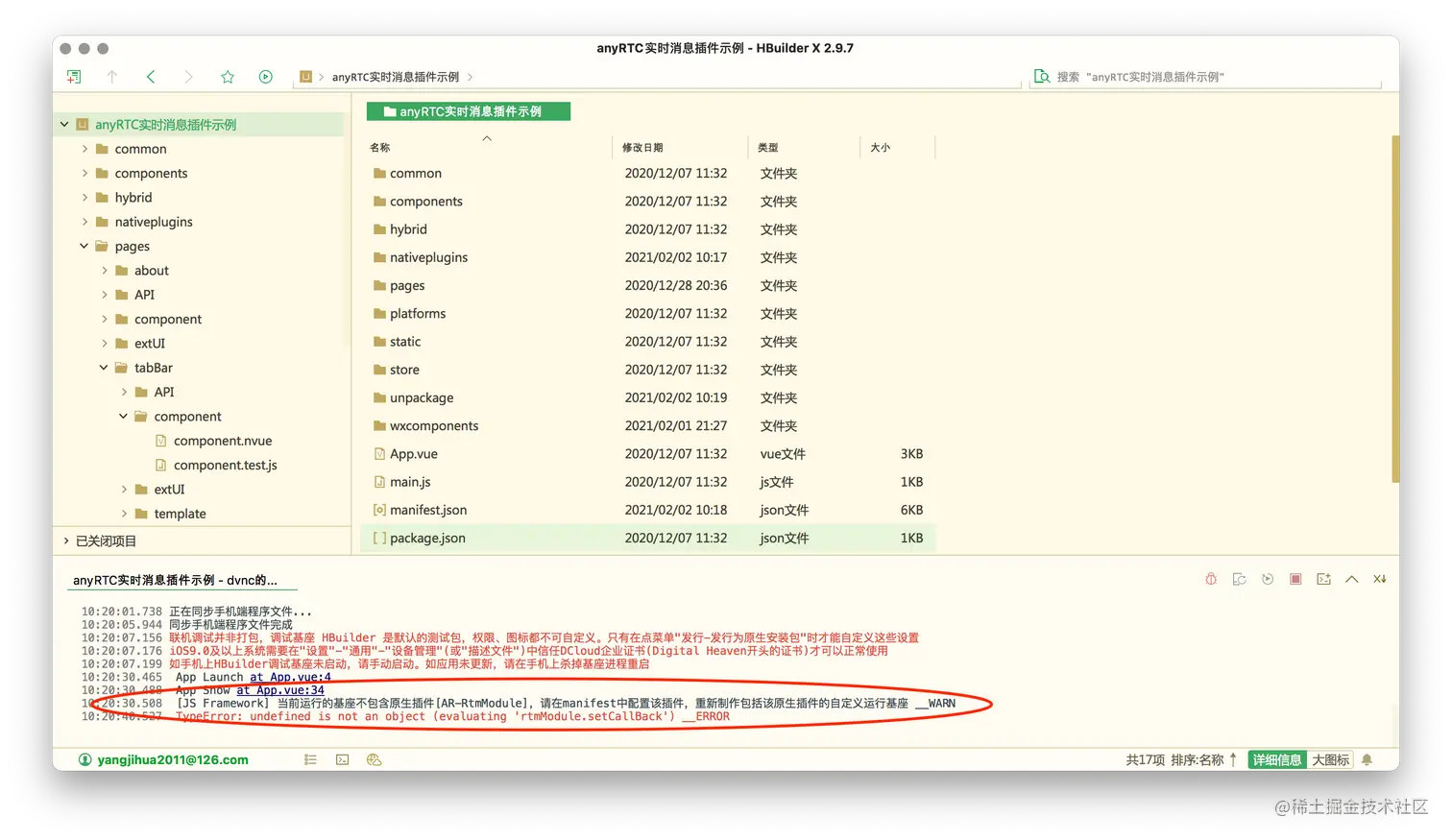Click breadcrumb anyRTC实时消息插件示例
The height and width of the screenshot is (840, 1452).
point(396,77)
